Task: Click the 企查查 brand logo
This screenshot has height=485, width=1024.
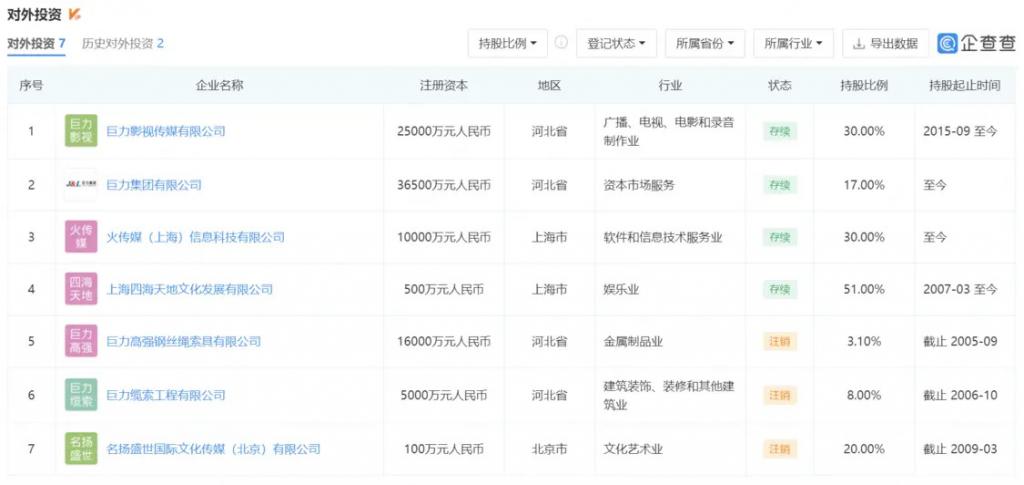Action: click(976, 43)
